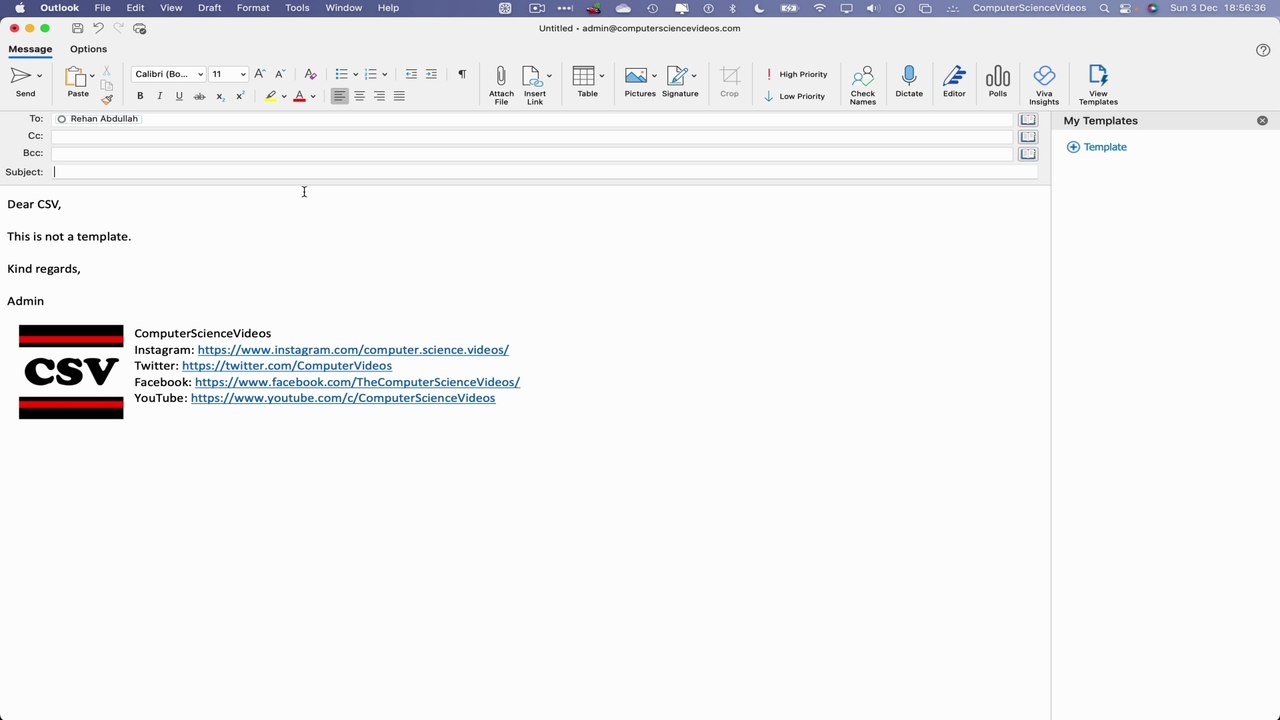1280x720 pixels.
Task: Clear formatting with the eraser A icon
Action: coord(310,74)
